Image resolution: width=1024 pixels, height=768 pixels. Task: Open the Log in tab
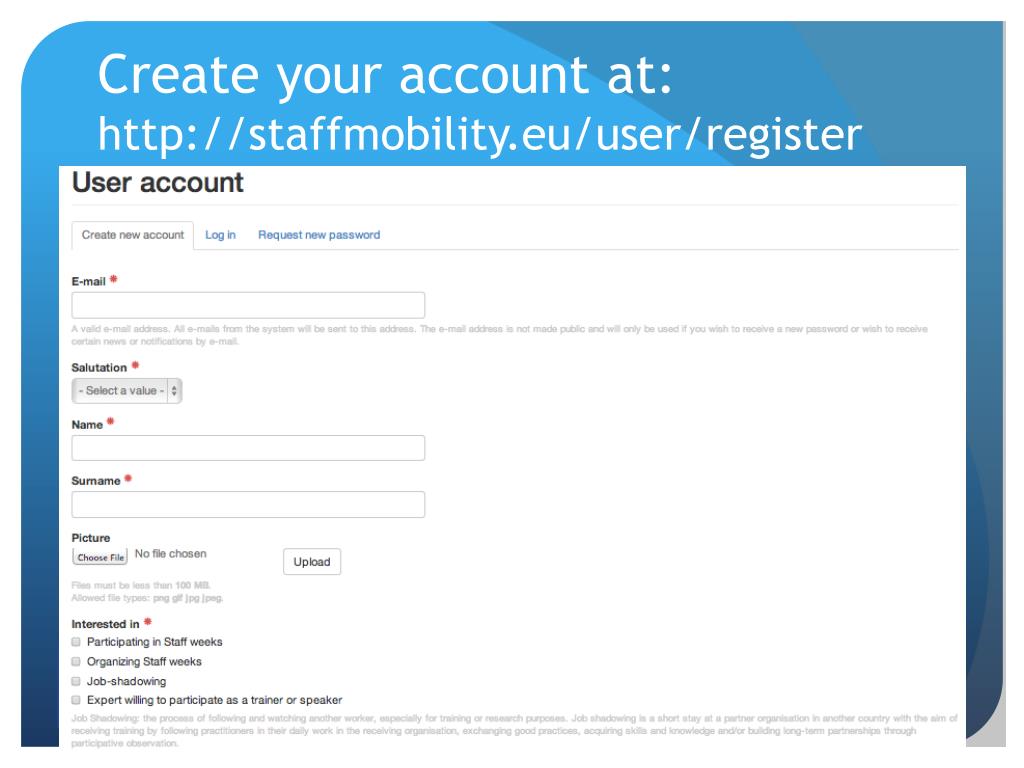[220, 235]
